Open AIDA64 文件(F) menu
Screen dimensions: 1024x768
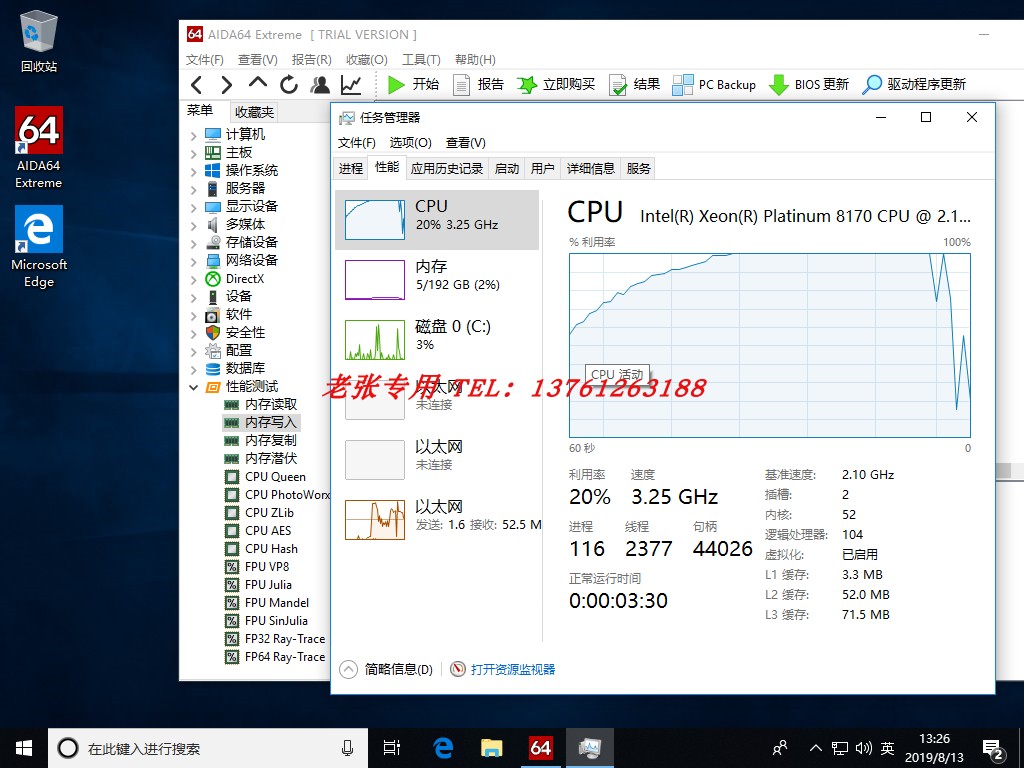[204, 59]
